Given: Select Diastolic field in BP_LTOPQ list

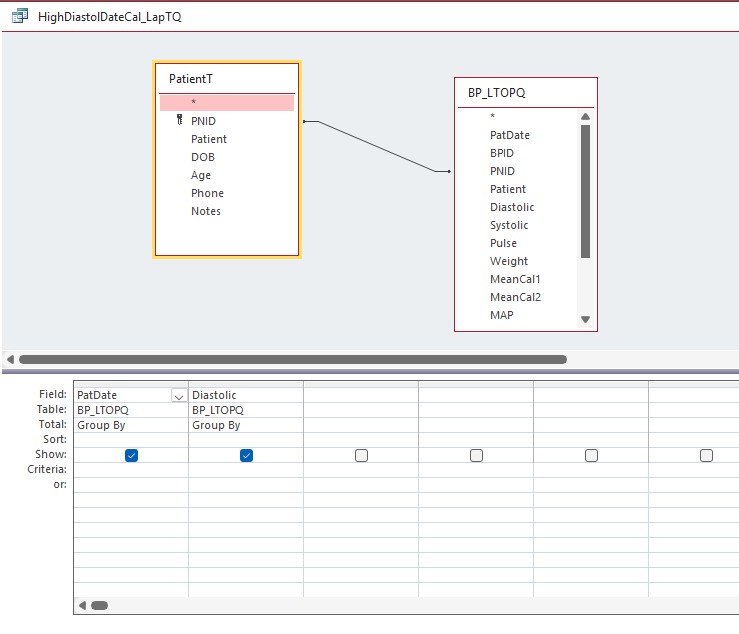Looking at the screenshot, I should coord(512,207).
